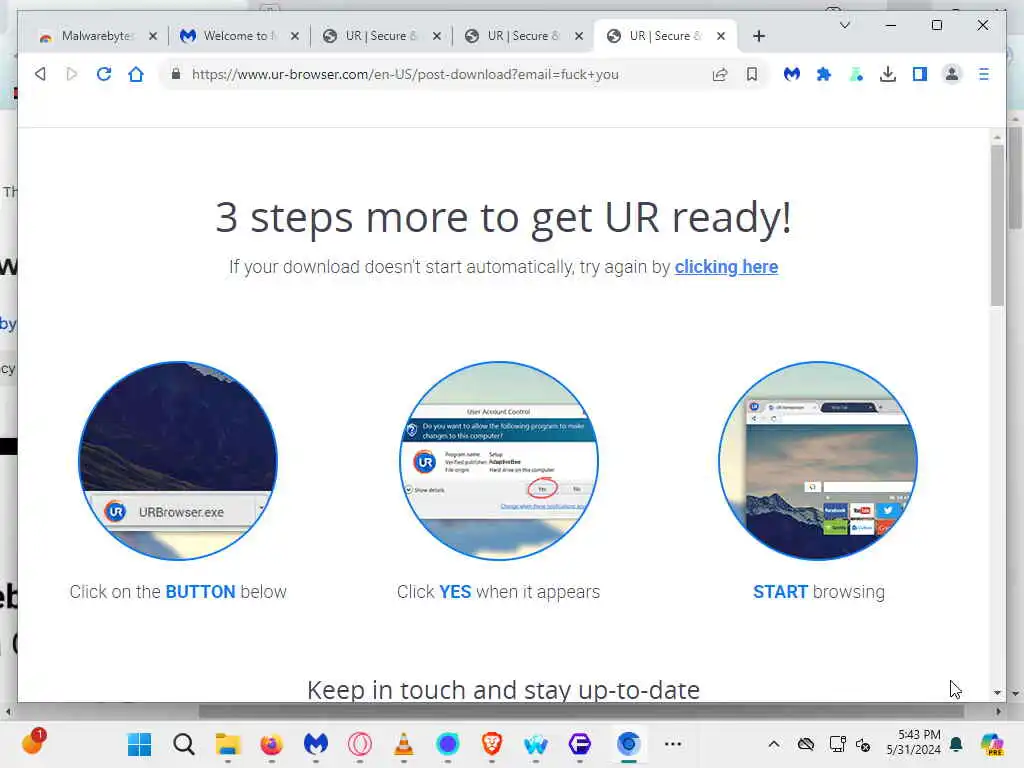This screenshot has height=768, width=1024.
Task: Reload the current page
Action: pyautogui.click(x=104, y=74)
